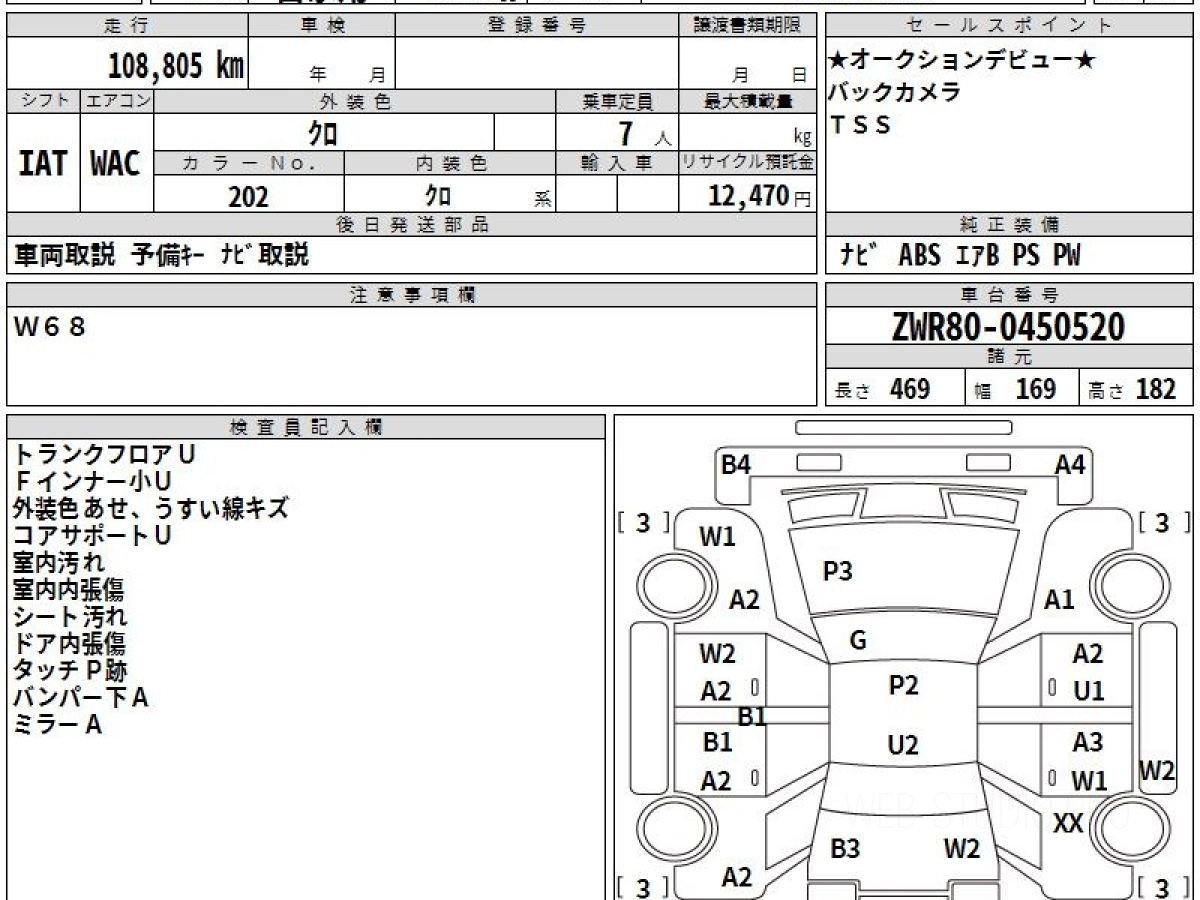Click the 輸入車 header
The height and width of the screenshot is (900, 1200).
click(x=617, y=164)
